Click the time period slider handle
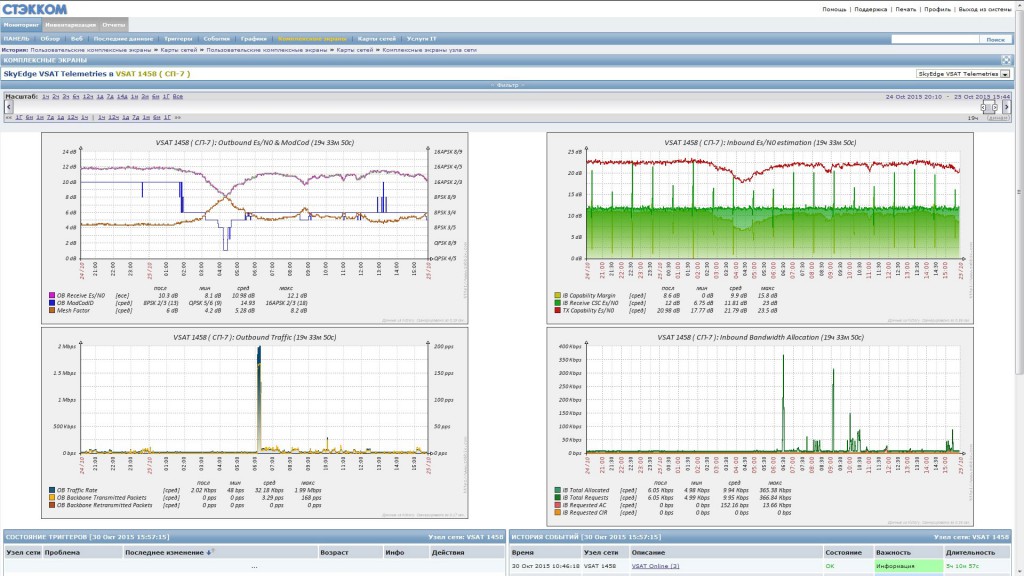 coord(989,107)
